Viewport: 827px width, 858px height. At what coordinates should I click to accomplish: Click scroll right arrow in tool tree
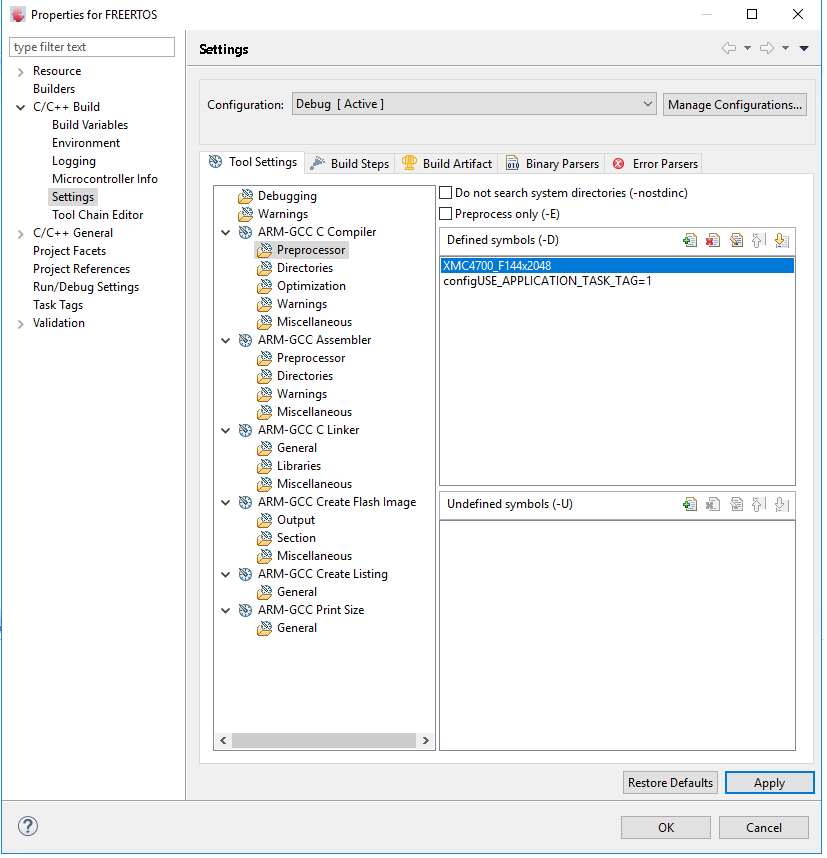pyautogui.click(x=426, y=741)
